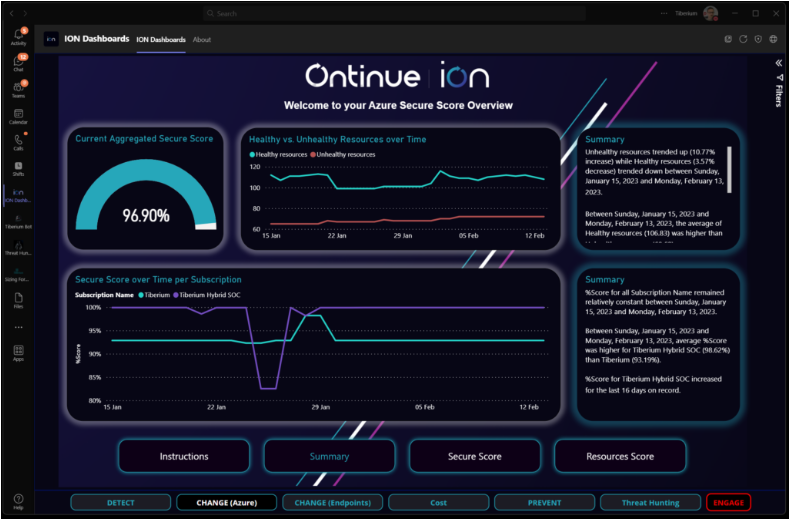This screenshot has width=791, height=519.
Task: Click Secure Score over Time per Subscription title
Action: click(158, 280)
